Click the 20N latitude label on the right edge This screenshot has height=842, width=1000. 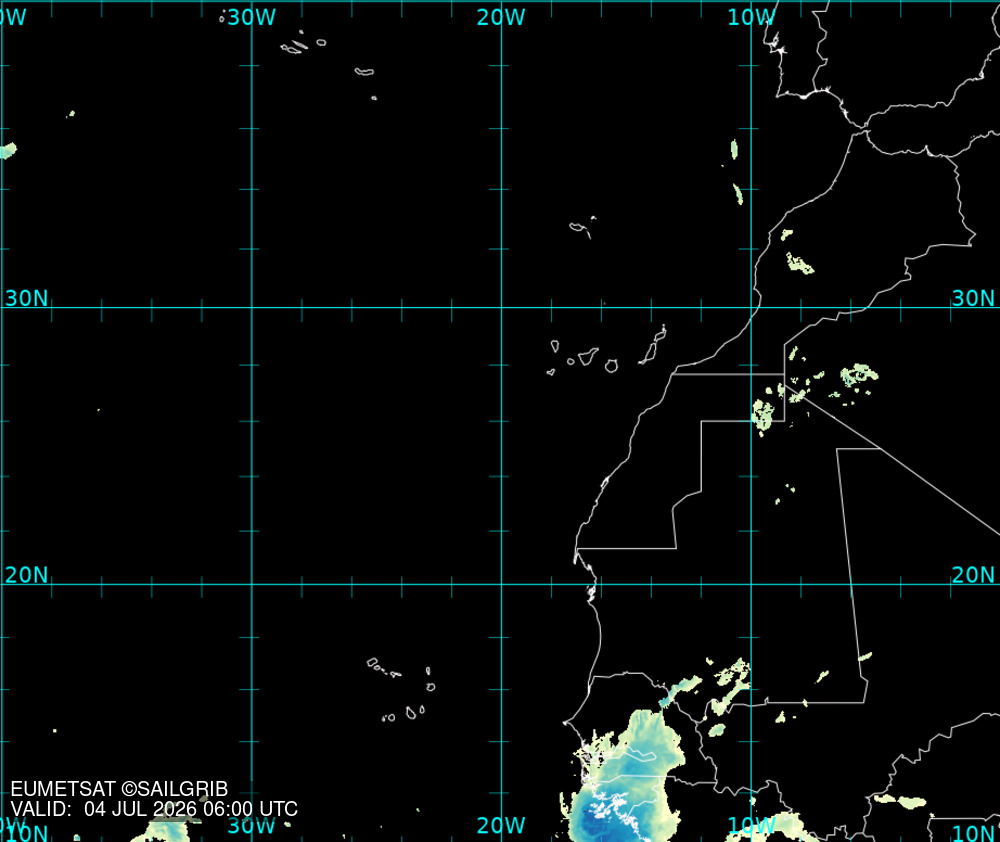click(973, 575)
